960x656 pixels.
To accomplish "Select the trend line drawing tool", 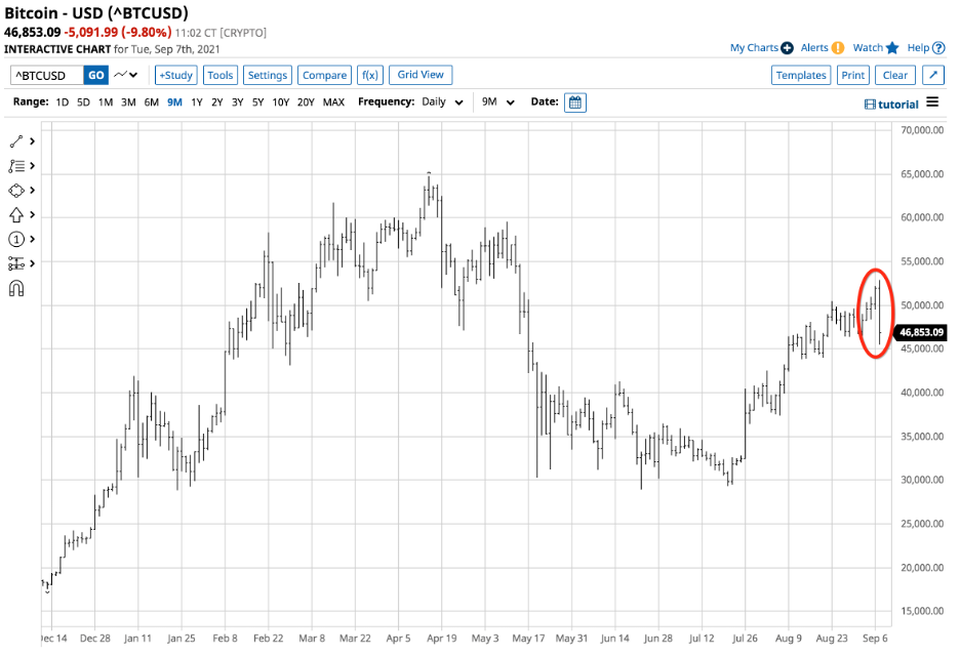I will [17, 141].
